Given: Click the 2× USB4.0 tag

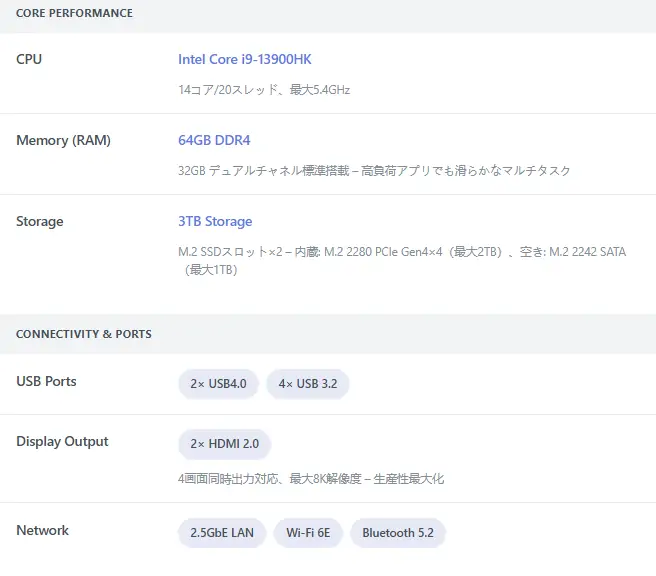Looking at the screenshot, I should click(218, 384).
